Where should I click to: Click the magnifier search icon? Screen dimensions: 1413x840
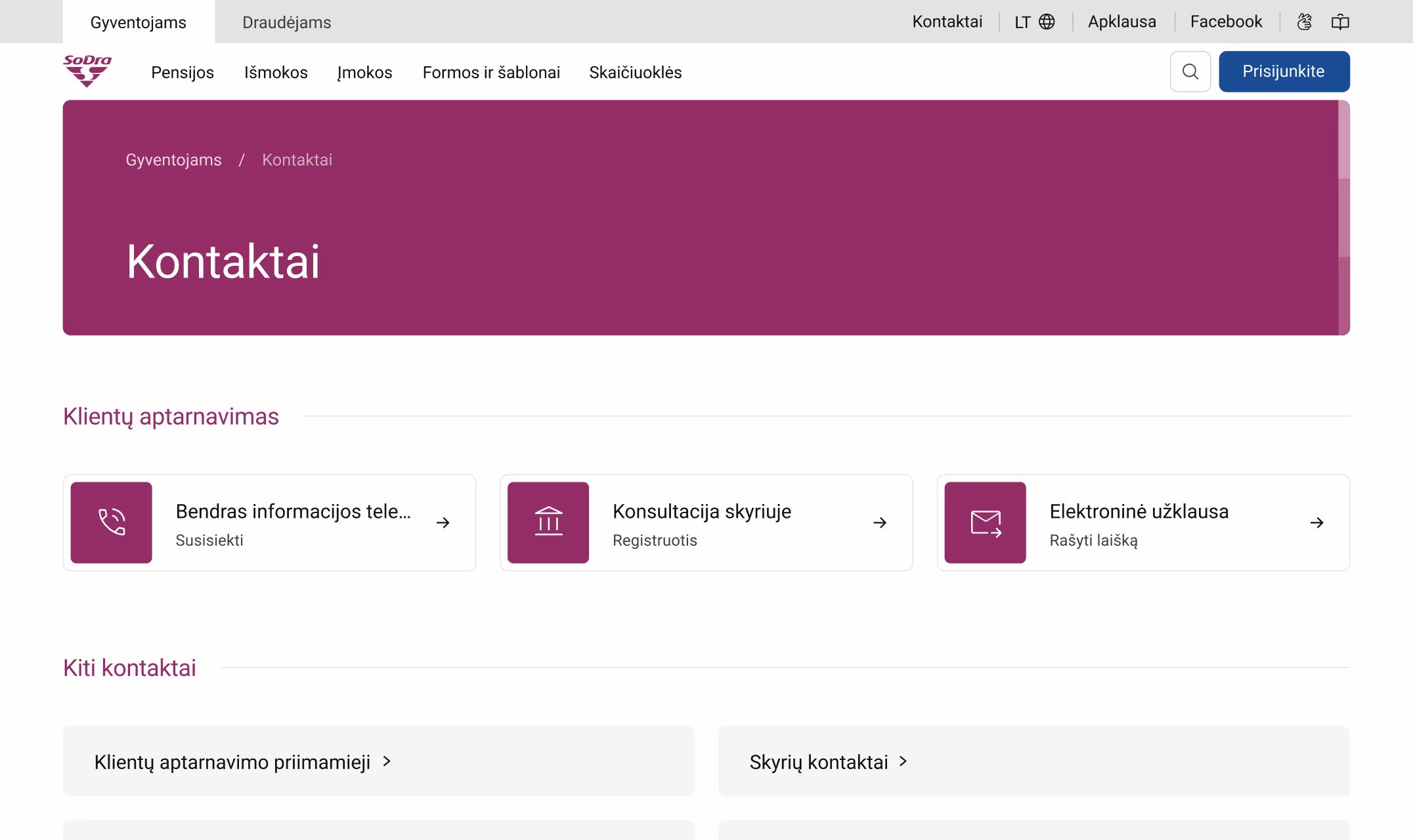coord(1190,72)
